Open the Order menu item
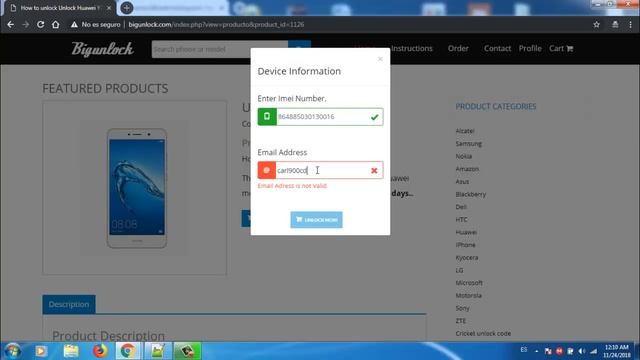640x360 pixels. 458,48
